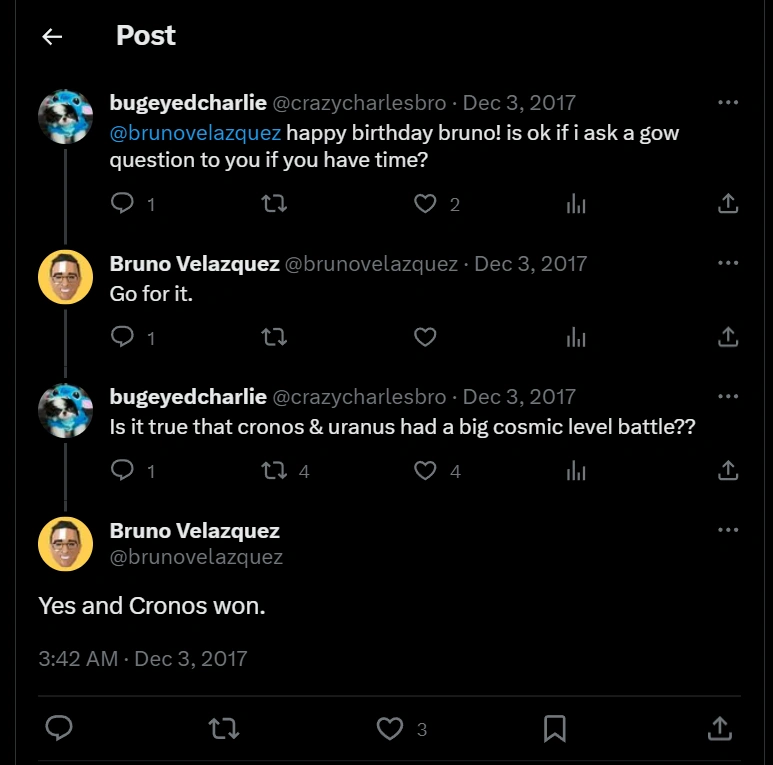Image resolution: width=773 pixels, height=765 pixels.
Task: Retweet the "Go for it." reply
Action: click(273, 337)
